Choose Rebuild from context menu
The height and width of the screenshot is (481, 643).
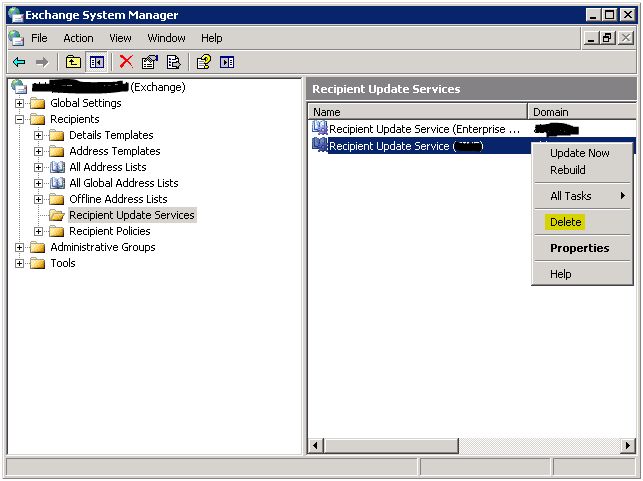(x=582, y=170)
